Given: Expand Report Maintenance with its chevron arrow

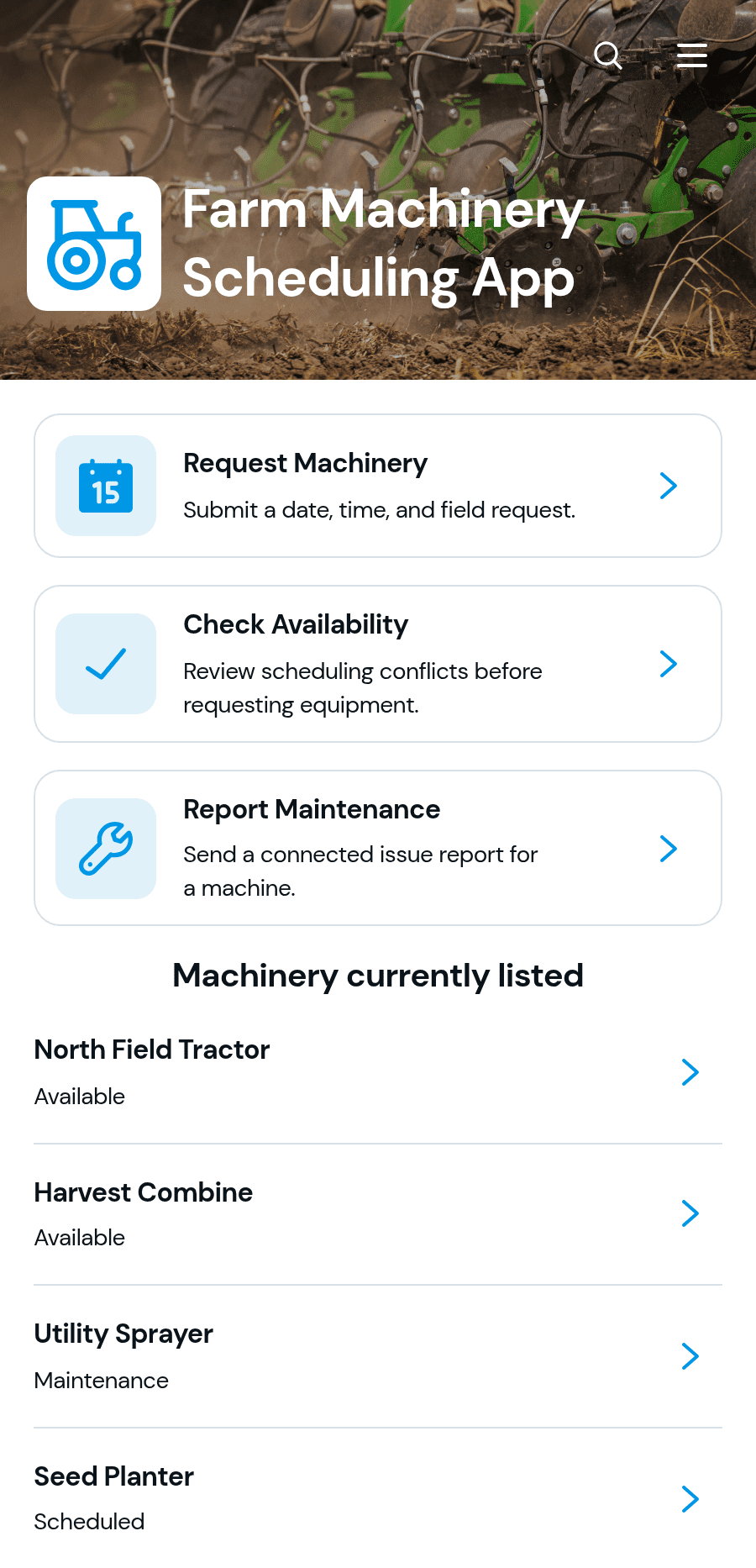Looking at the screenshot, I should click(669, 849).
